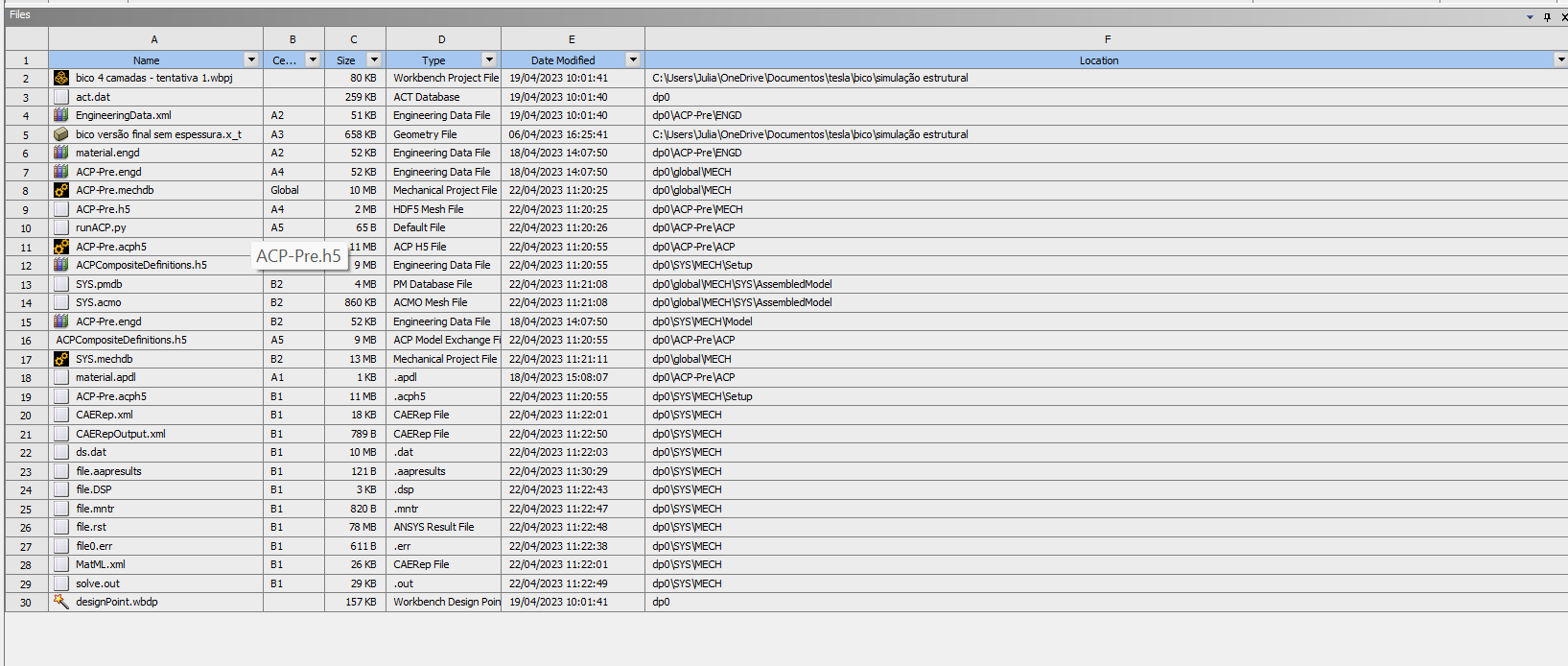Image resolution: width=1568 pixels, height=666 pixels.
Task: Select column D header
Action: coord(443,39)
